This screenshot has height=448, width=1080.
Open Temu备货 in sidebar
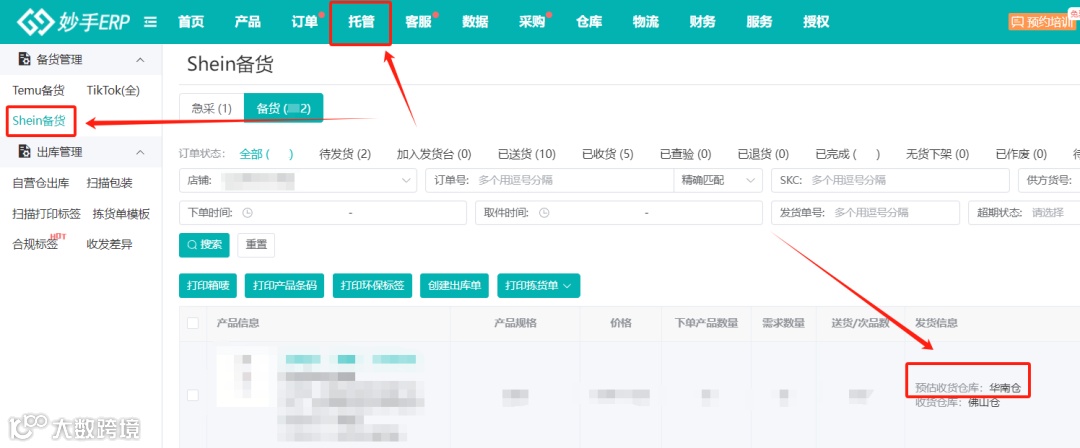click(x=39, y=90)
